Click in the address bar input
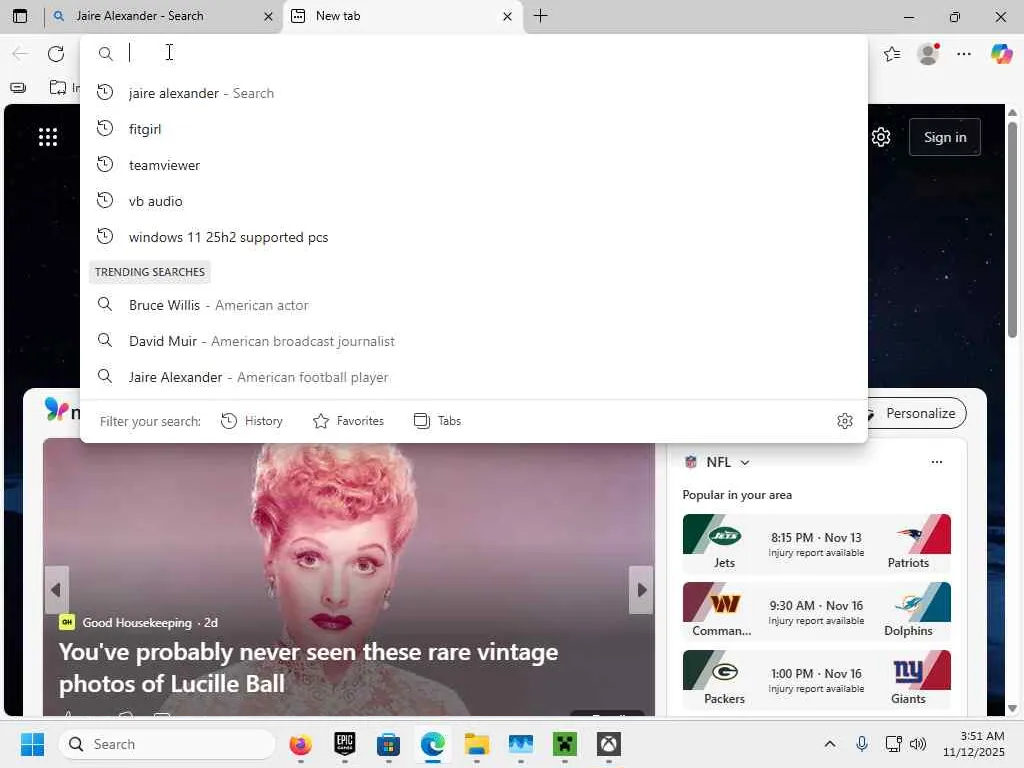The height and width of the screenshot is (768, 1024). [490, 53]
